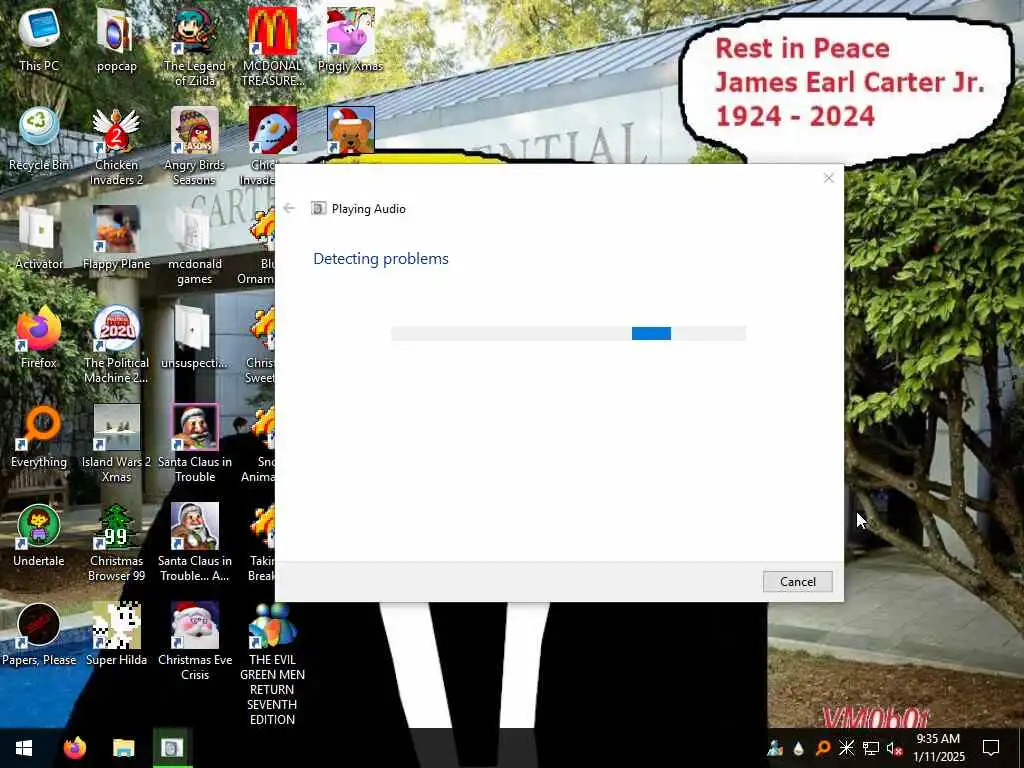Click the network tray icon
The width and height of the screenshot is (1024, 768).
pos(870,748)
